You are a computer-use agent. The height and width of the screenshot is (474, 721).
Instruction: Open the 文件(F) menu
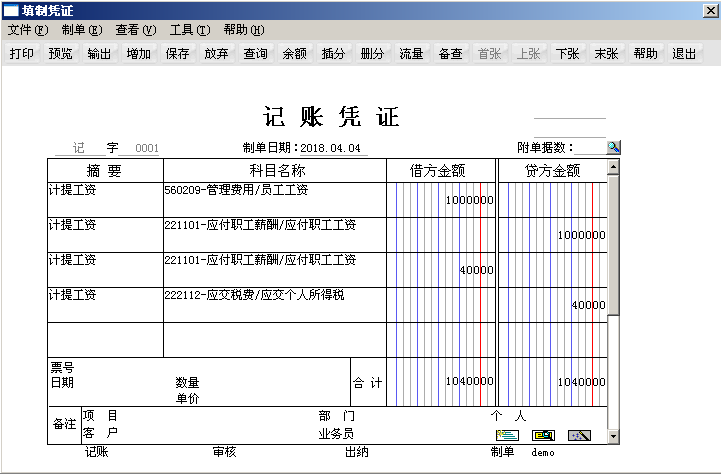pyautogui.click(x=27, y=30)
